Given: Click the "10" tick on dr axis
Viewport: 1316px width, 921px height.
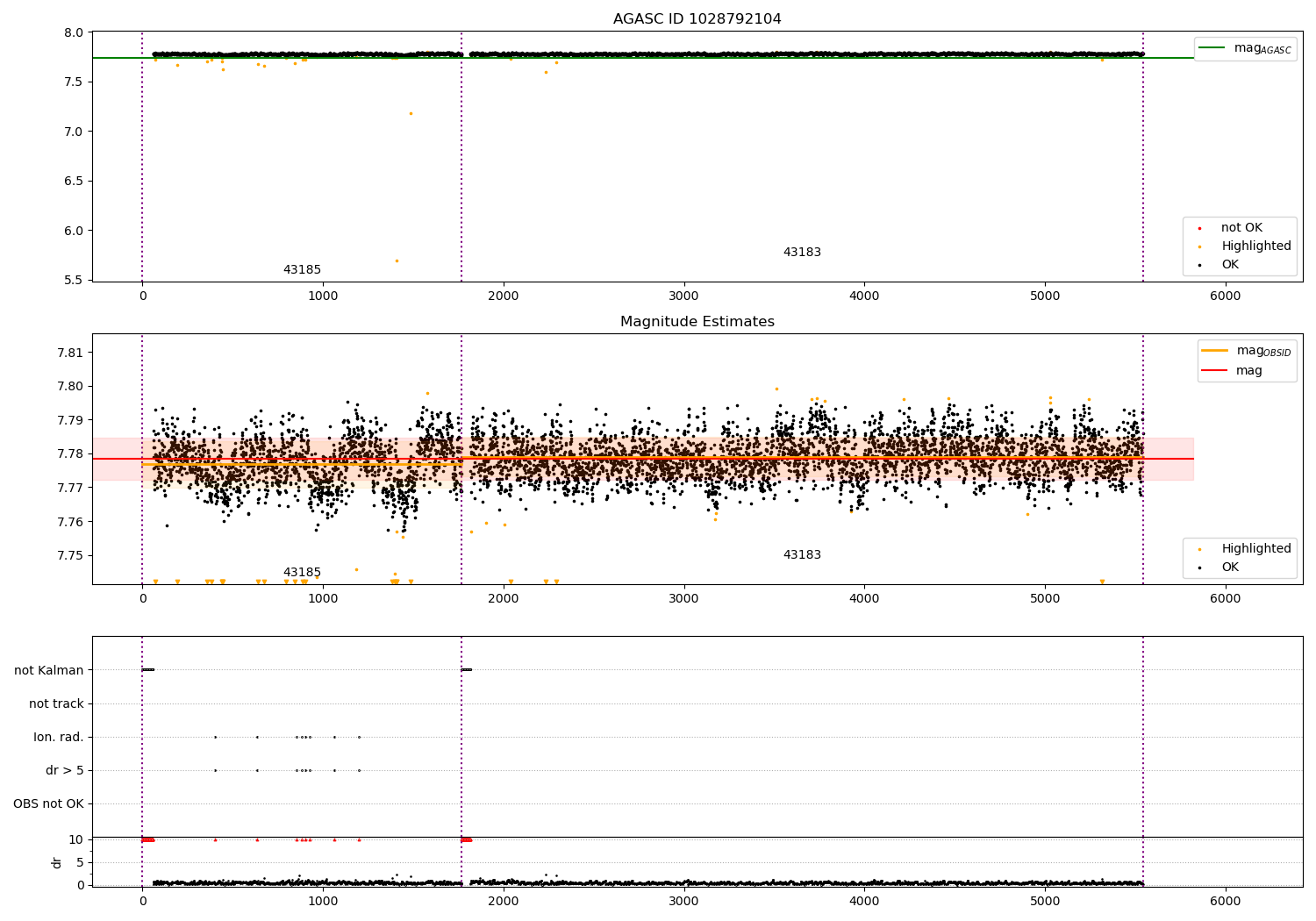Looking at the screenshot, I should point(76,840).
